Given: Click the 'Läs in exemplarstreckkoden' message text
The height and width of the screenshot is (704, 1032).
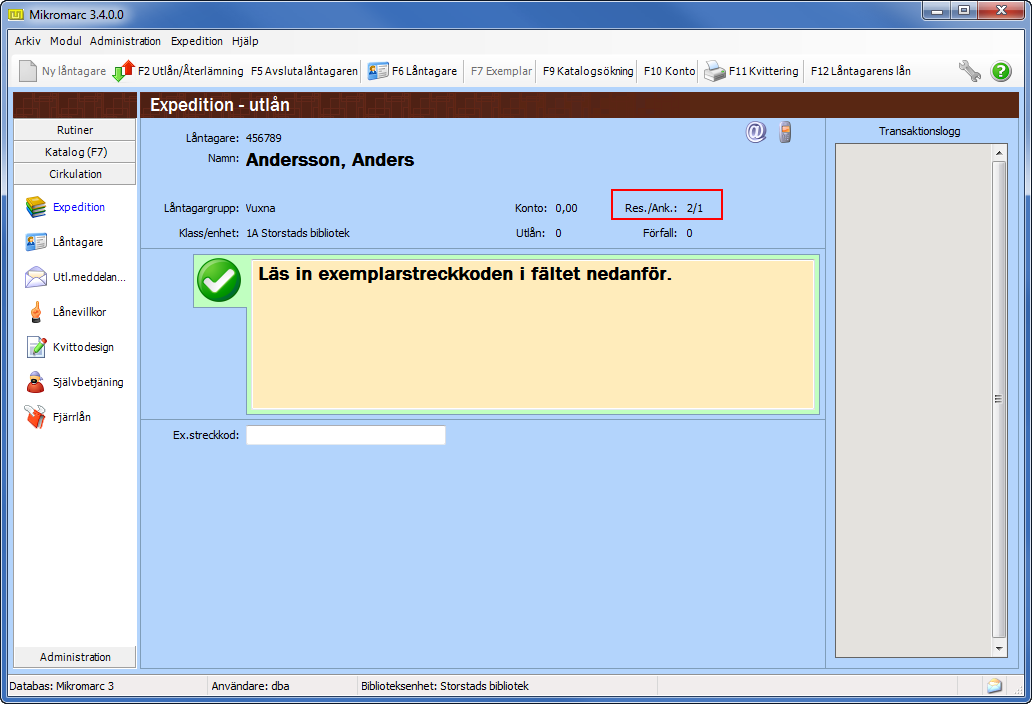Looking at the screenshot, I should pyautogui.click(x=465, y=274).
